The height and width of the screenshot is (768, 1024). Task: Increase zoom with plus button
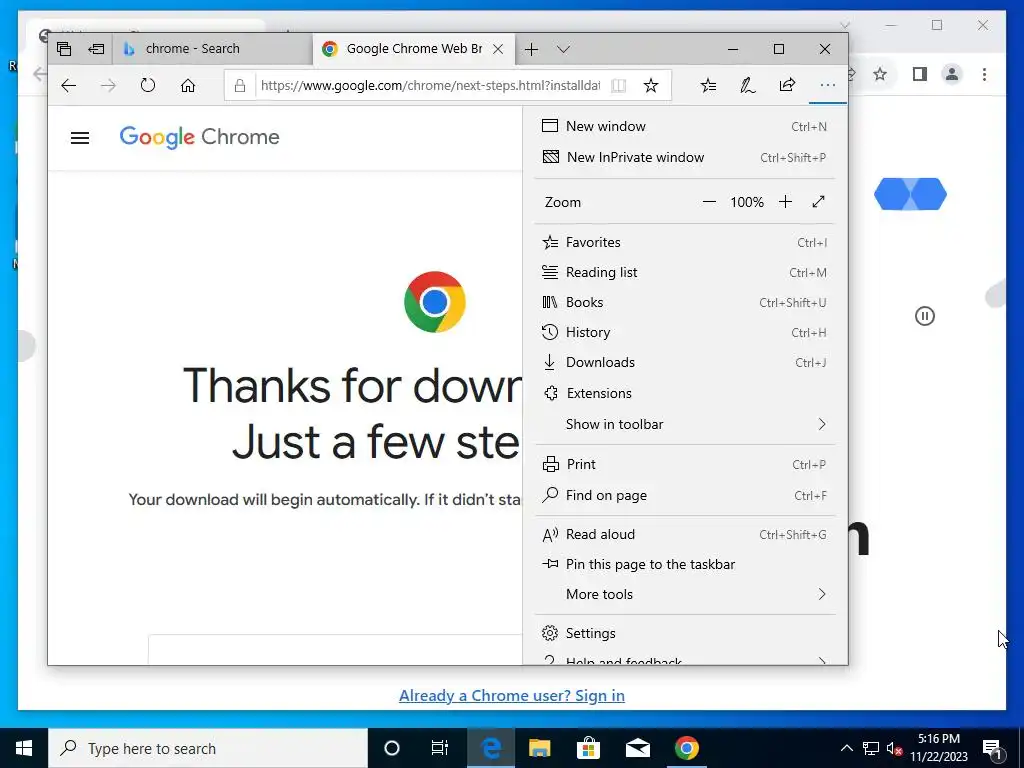[785, 202]
